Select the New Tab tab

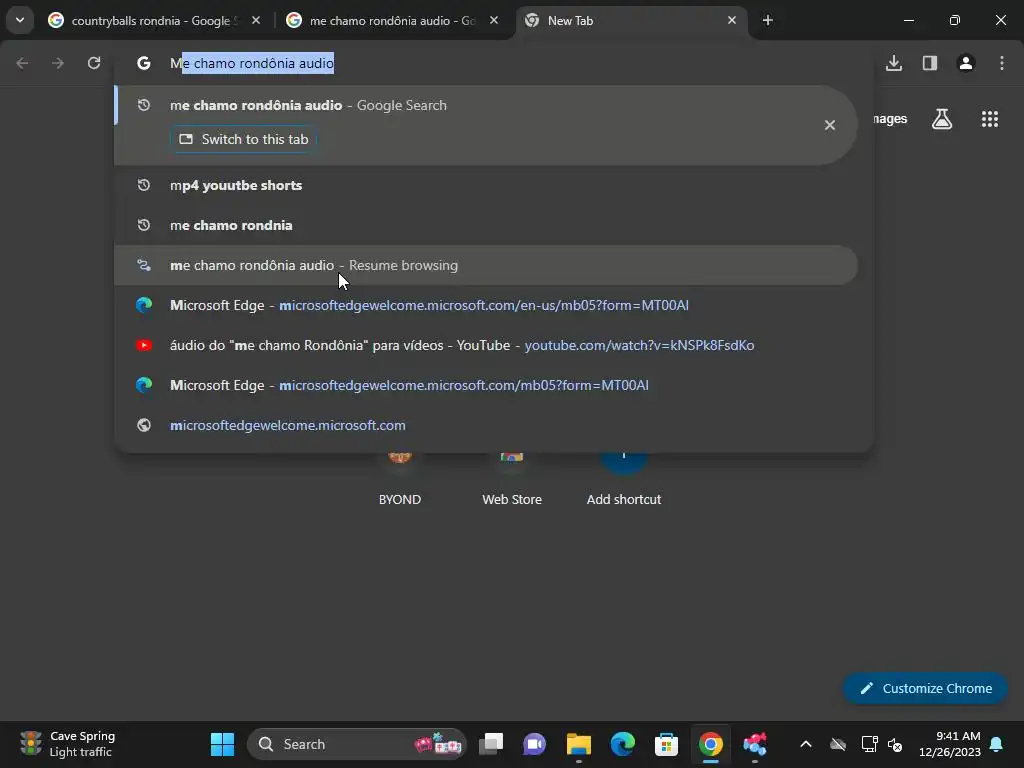pos(630,21)
